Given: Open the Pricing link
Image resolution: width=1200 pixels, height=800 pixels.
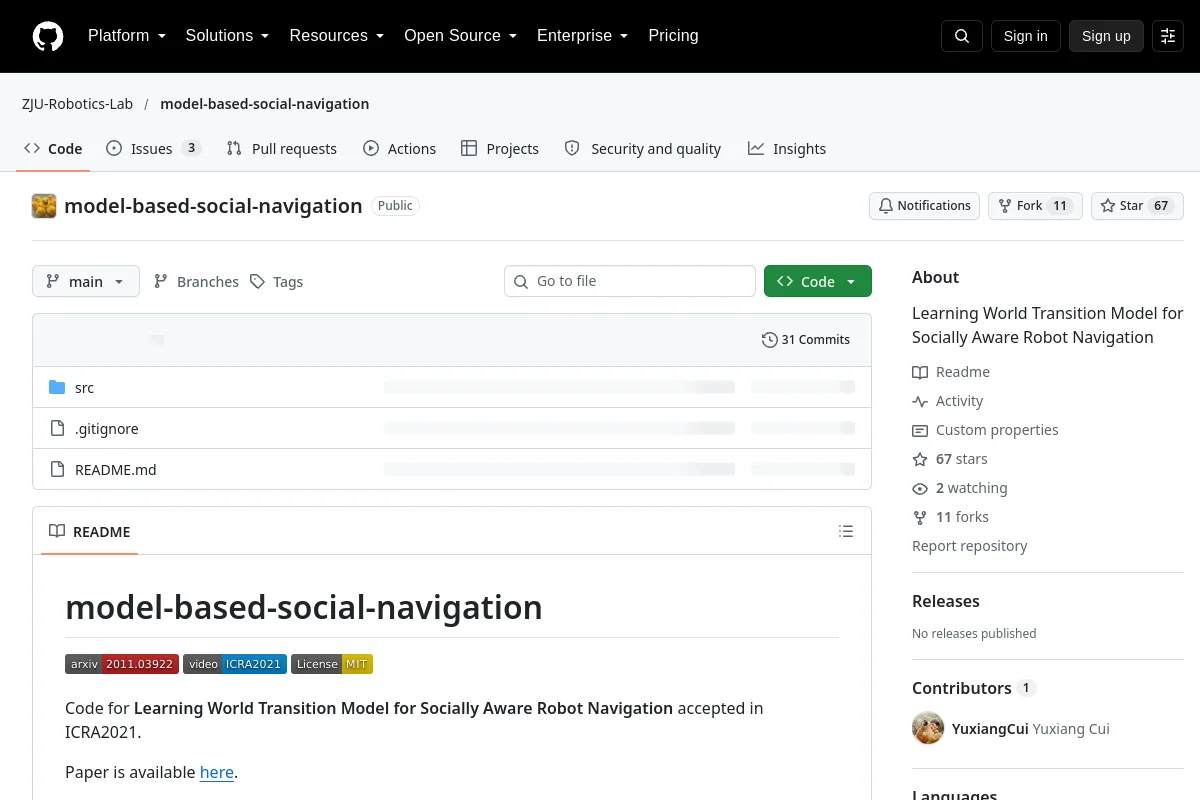Looking at the screenshot, I should (673, 36).
